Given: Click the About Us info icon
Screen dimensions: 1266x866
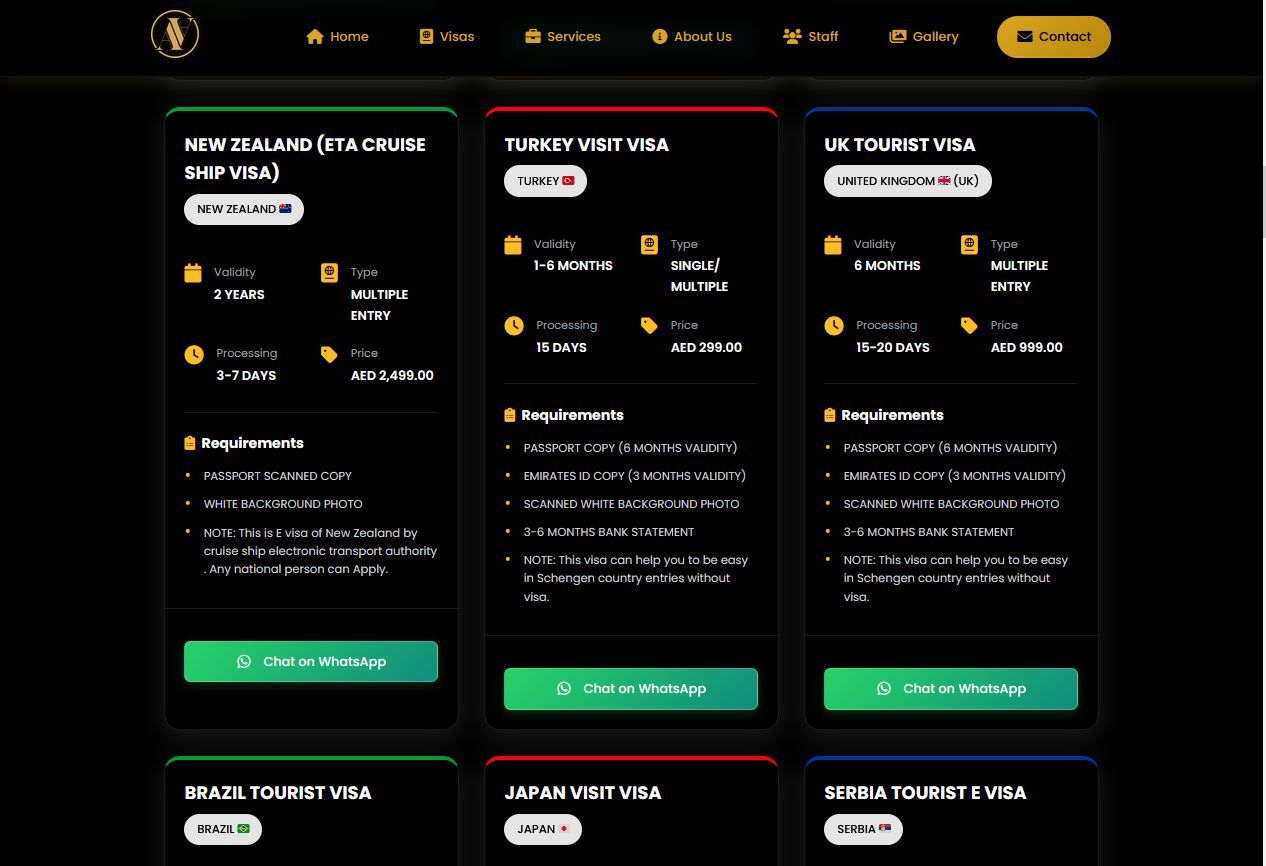Looking at the screenshot, I should point(659,37).
